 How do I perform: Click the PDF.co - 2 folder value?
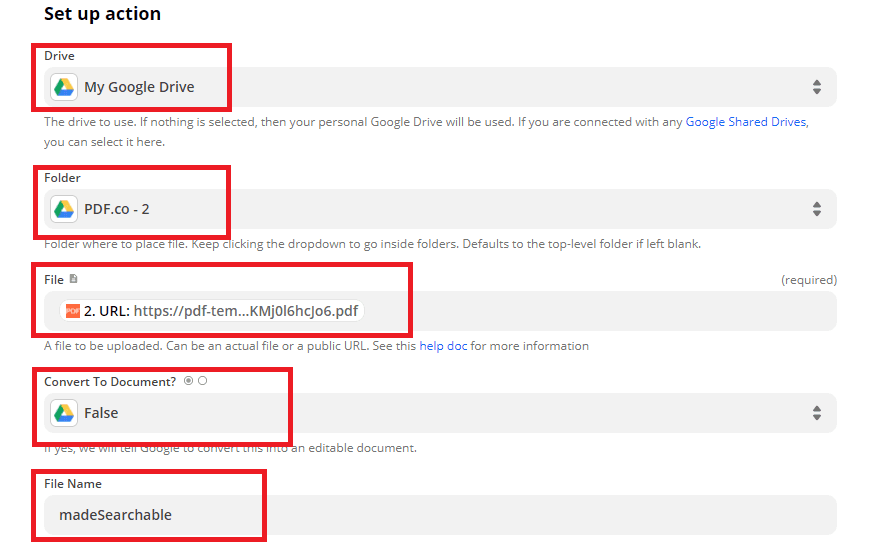click(x=117, y=209)
